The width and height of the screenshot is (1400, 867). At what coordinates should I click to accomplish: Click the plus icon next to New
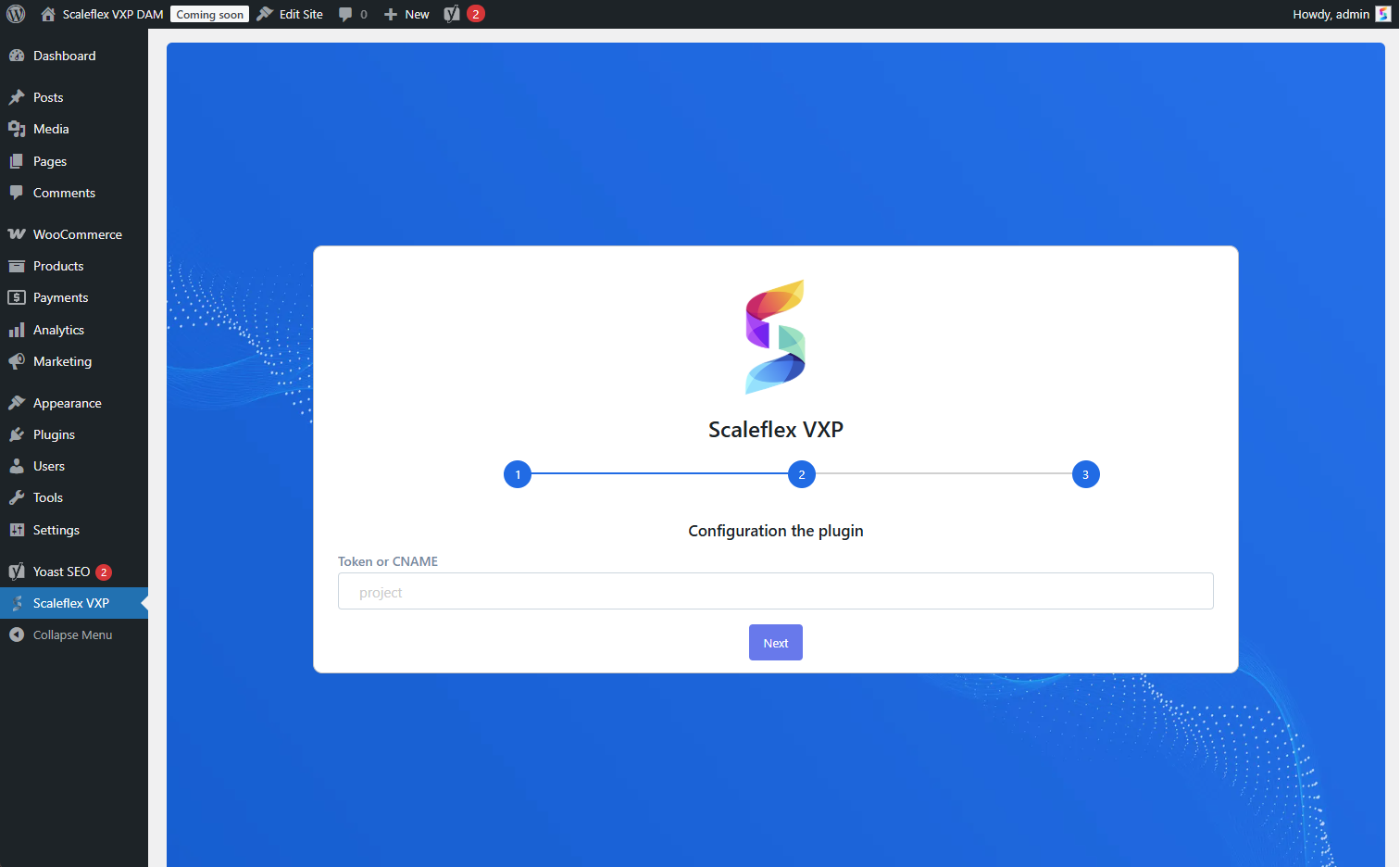(x=391, y=14)
